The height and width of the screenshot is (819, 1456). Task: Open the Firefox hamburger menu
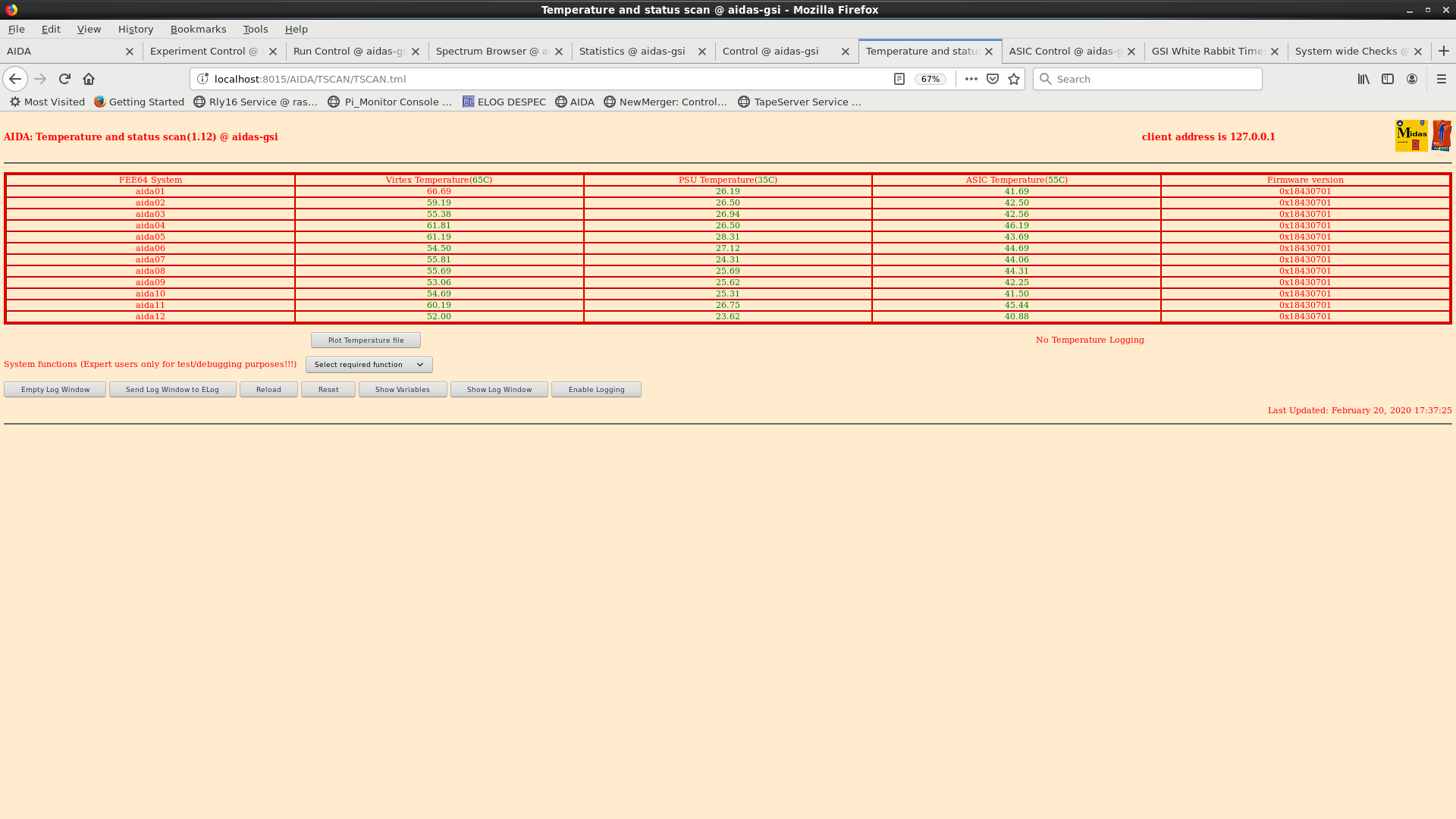[1442, 79]
